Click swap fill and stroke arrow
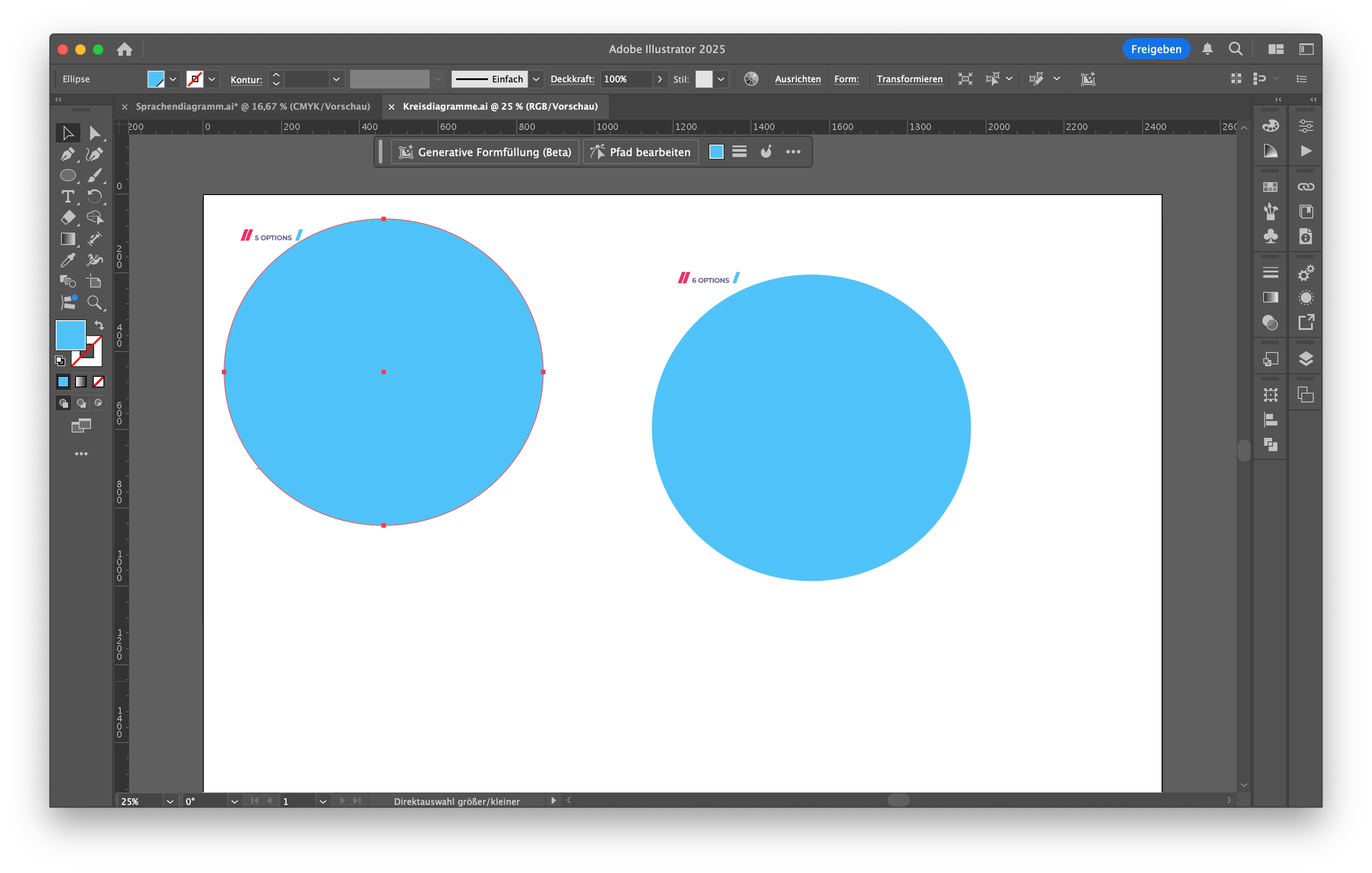1372x873 pixels. (99, 325)
